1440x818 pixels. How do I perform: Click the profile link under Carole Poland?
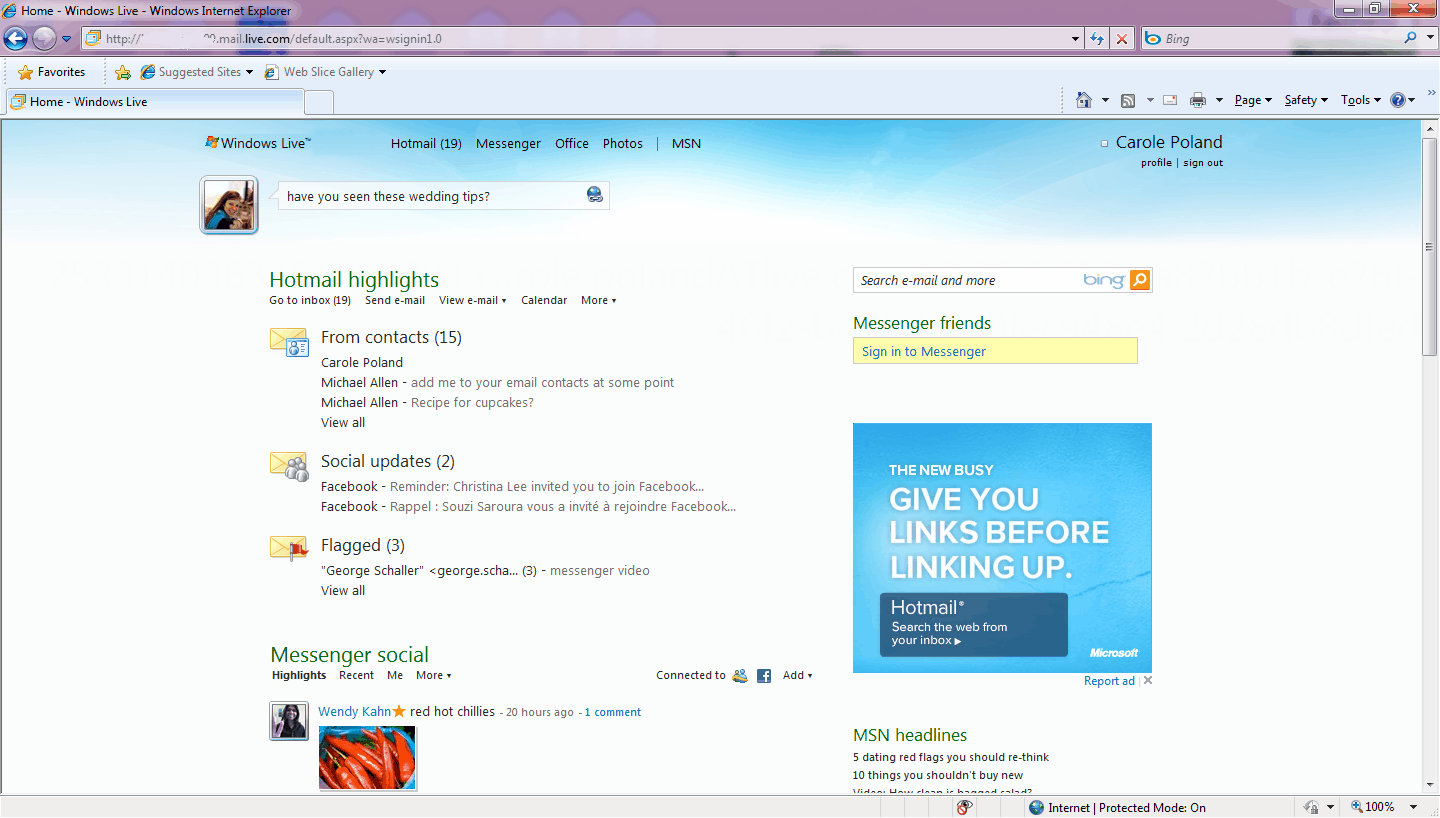pos(1156,163)
